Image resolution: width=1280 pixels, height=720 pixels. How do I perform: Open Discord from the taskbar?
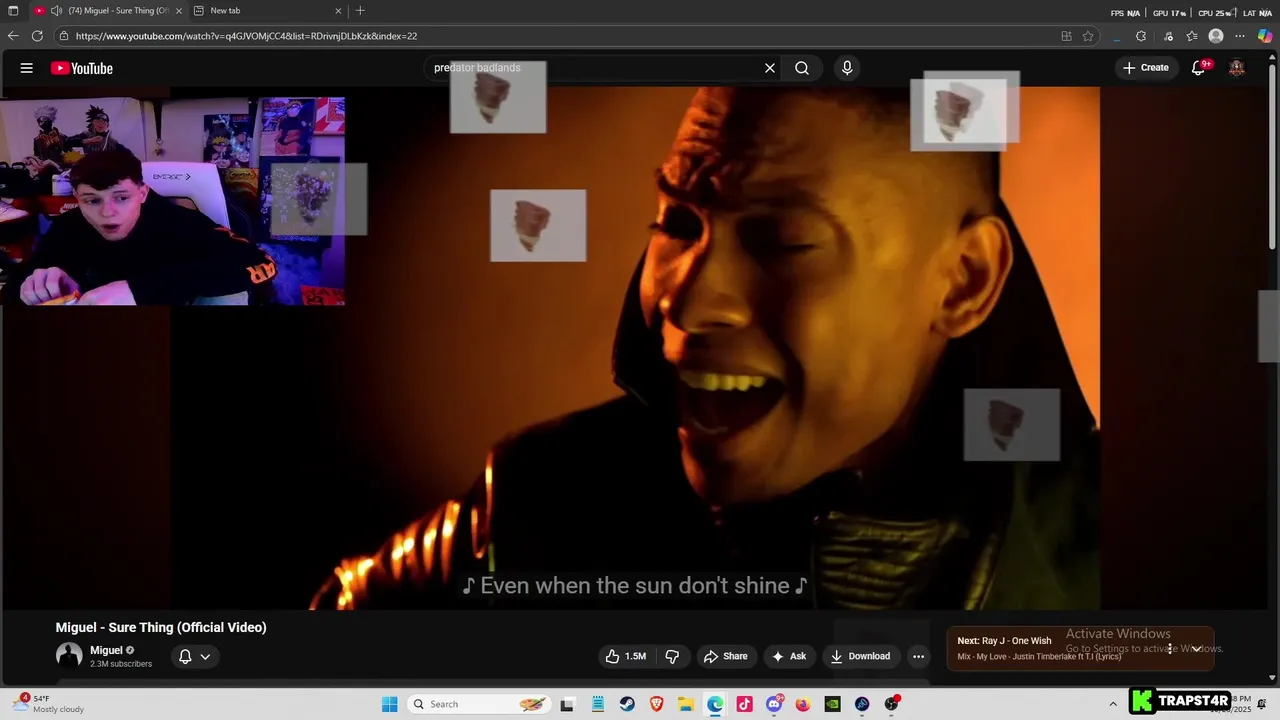[774, 704]
